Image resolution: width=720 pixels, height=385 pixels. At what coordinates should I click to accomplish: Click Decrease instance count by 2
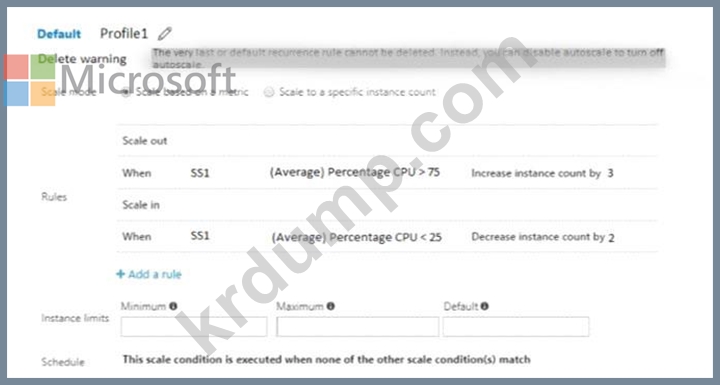coord(543,237)
